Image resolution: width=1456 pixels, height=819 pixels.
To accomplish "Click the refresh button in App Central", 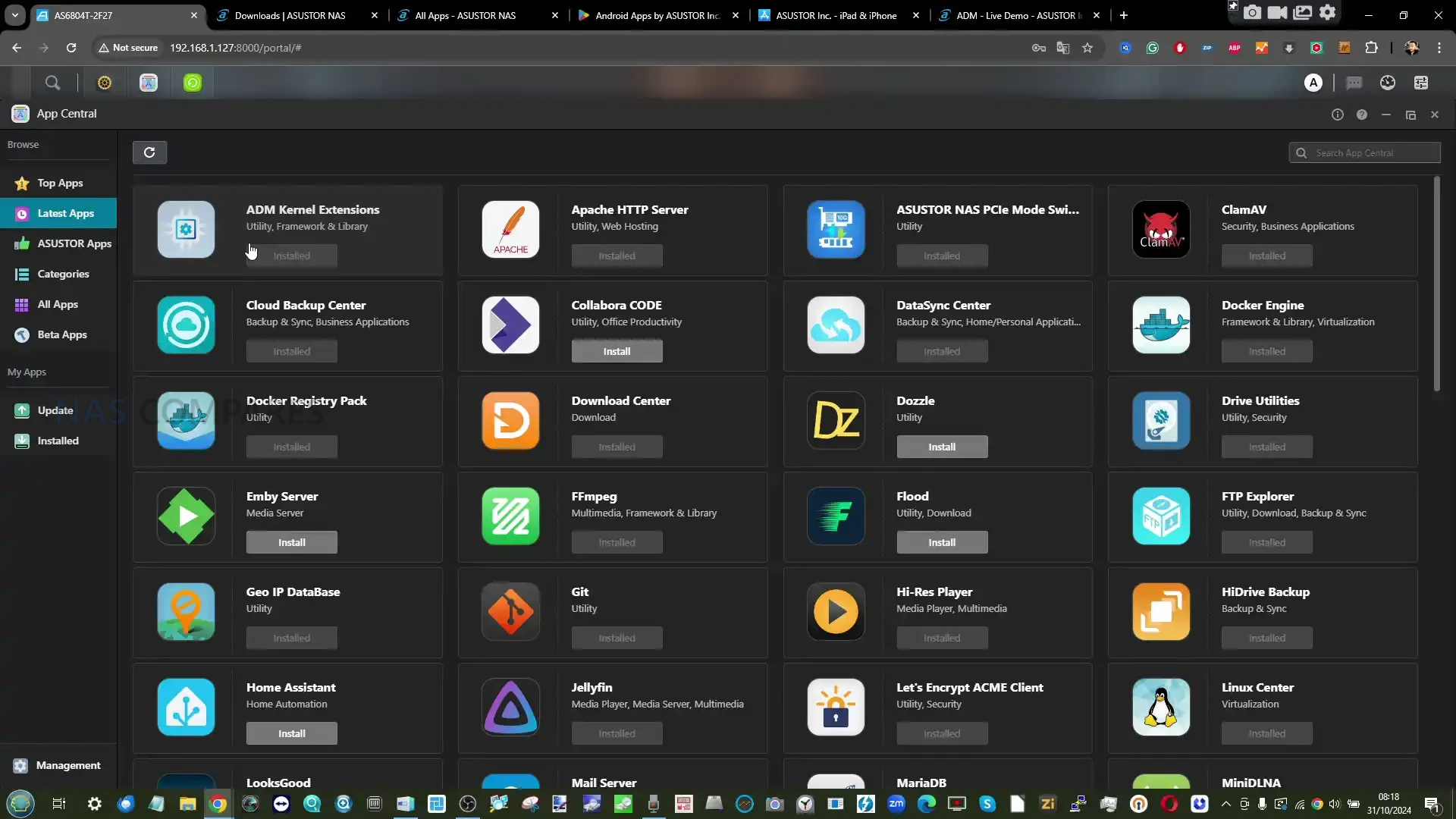I will 149,152.
